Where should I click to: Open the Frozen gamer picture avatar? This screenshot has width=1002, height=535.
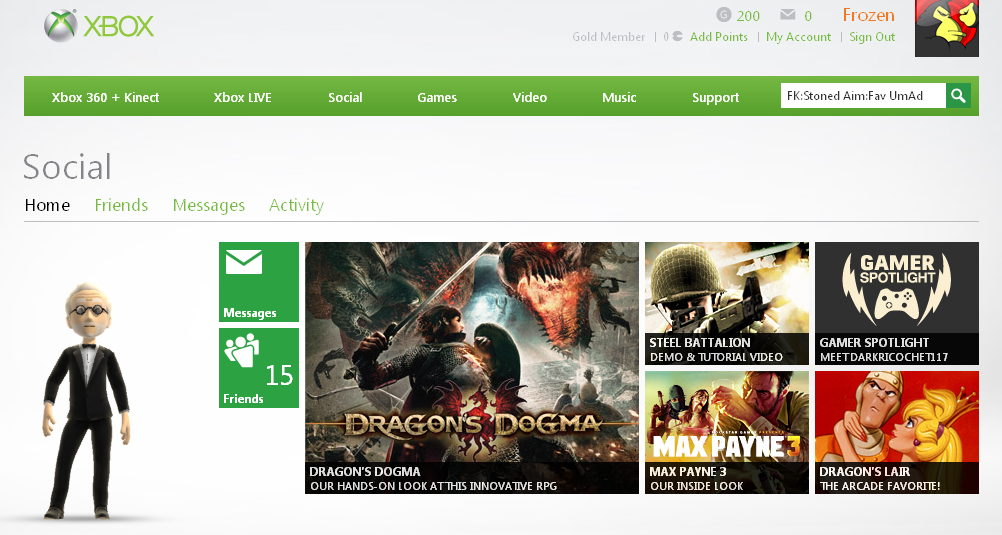947,28
